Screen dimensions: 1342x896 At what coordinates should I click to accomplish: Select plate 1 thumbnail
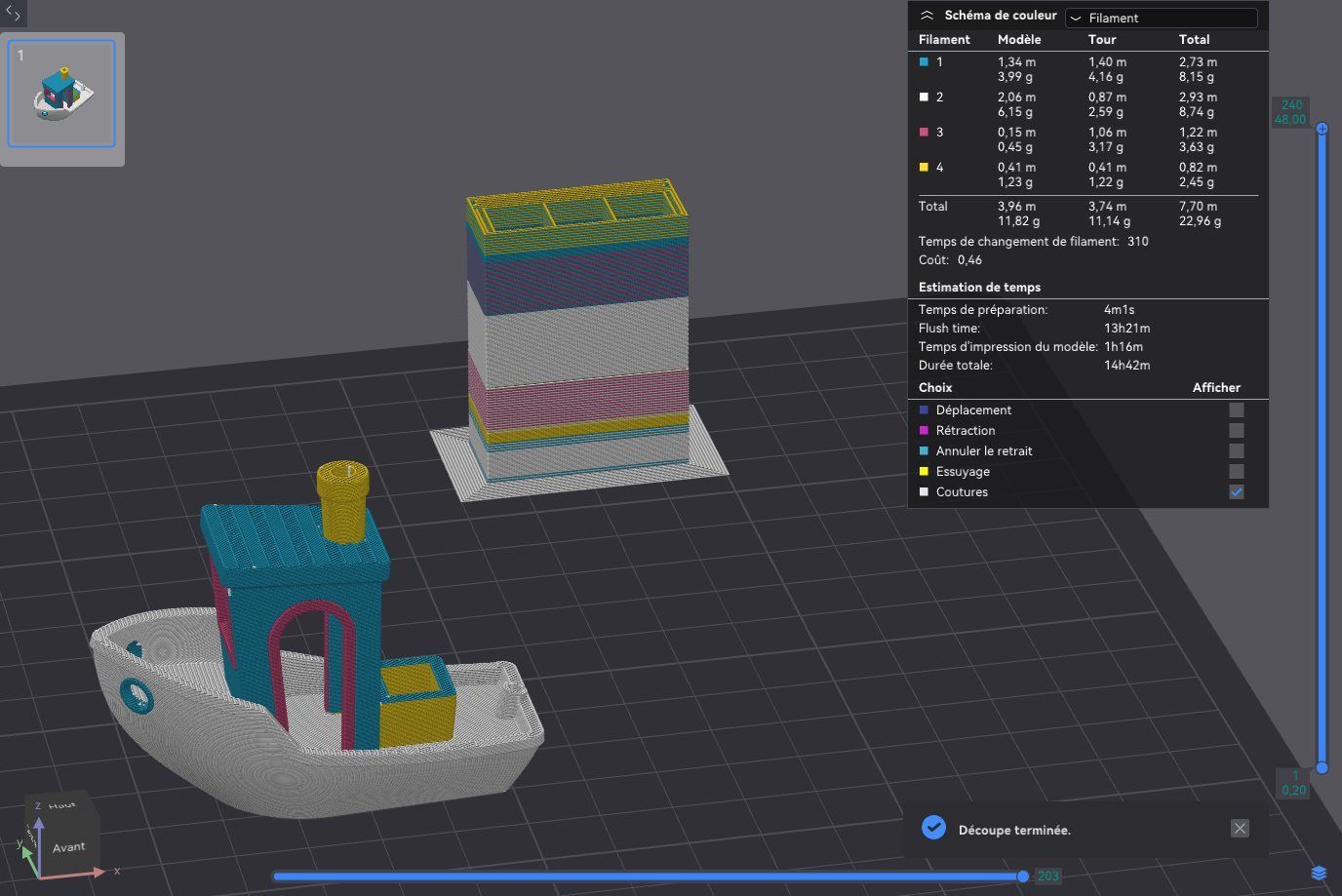pyautogui.click(x=61, y=94)
